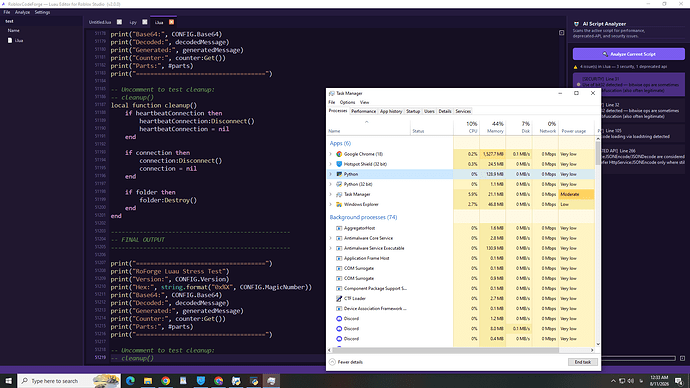Image resolution: width=690 pixels, height=388 pixels.
Task: Open the editor File menu
Action: click(7, 12)
